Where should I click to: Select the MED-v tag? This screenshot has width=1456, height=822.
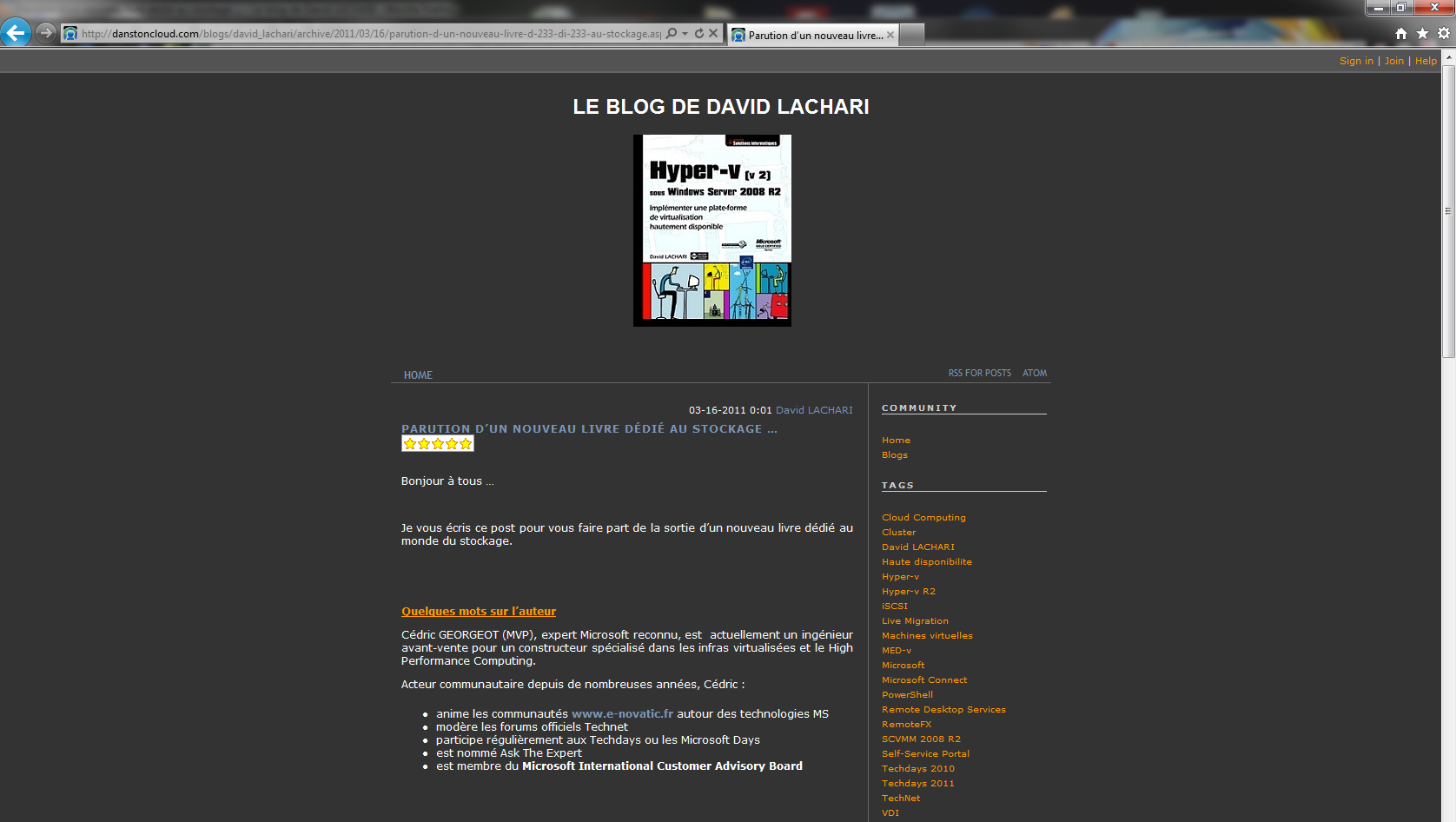coord(896,650)
